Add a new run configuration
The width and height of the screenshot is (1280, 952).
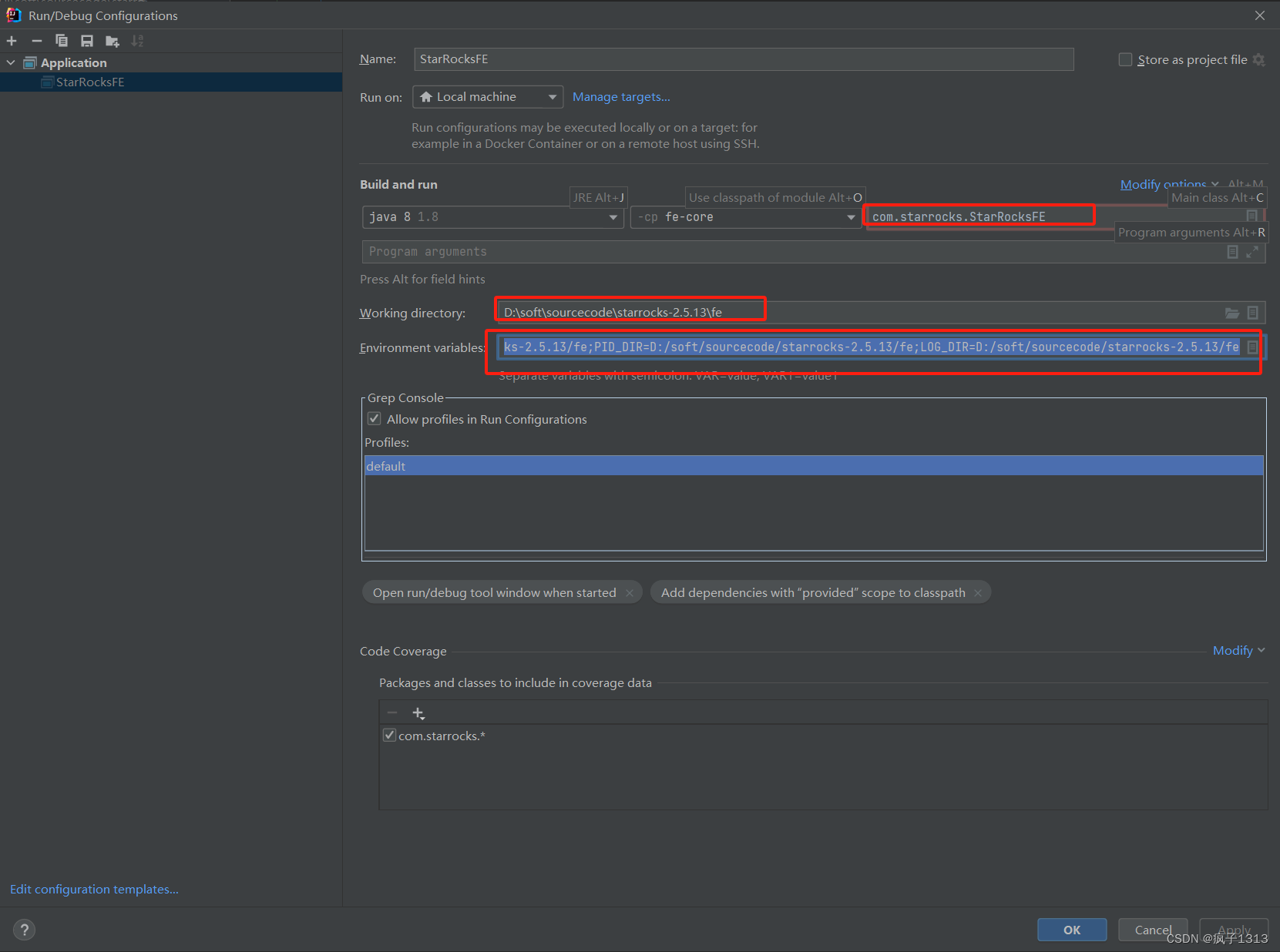12,41
